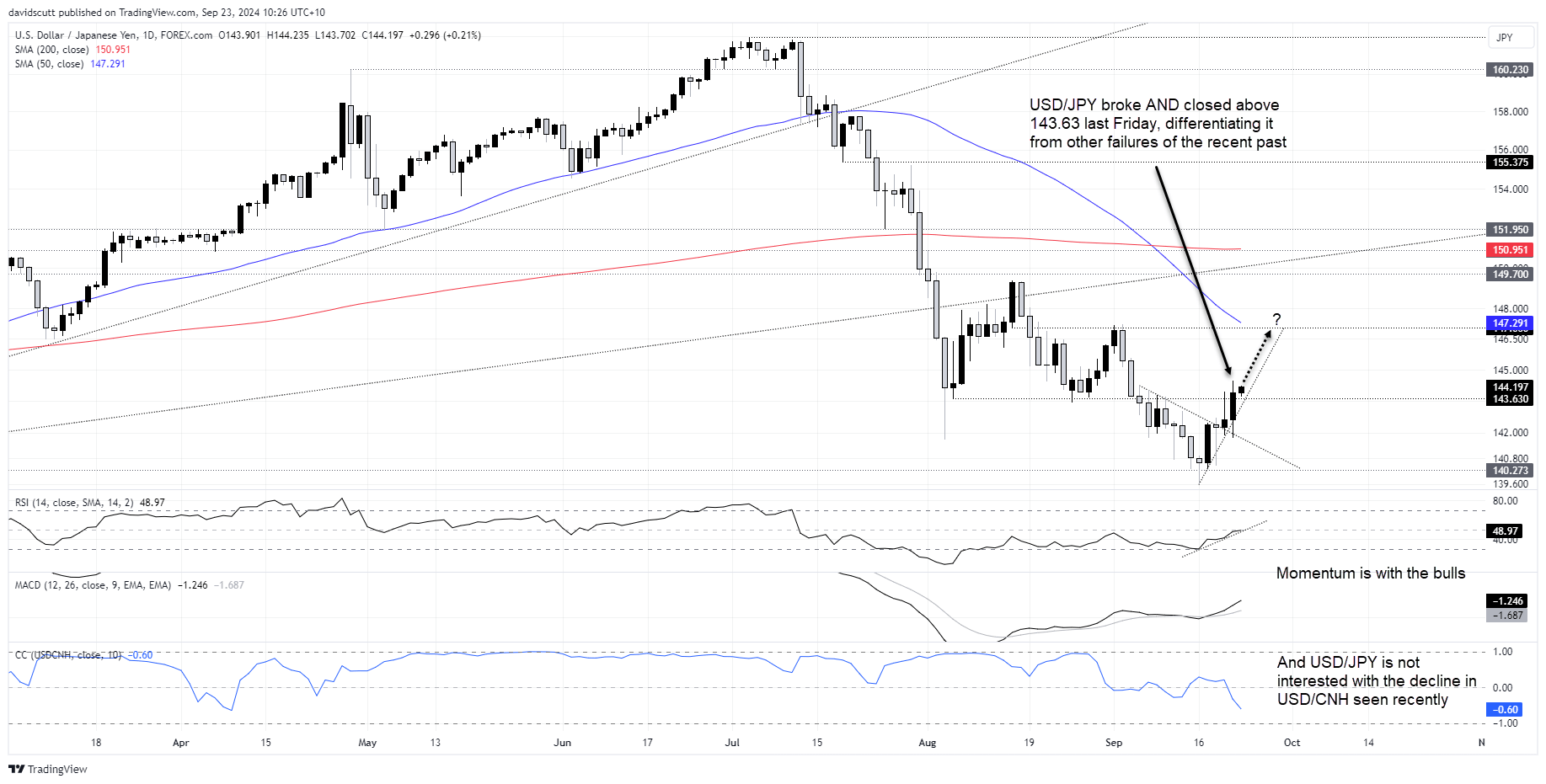Click the 145.000 price scale value

coord(1511,371)
